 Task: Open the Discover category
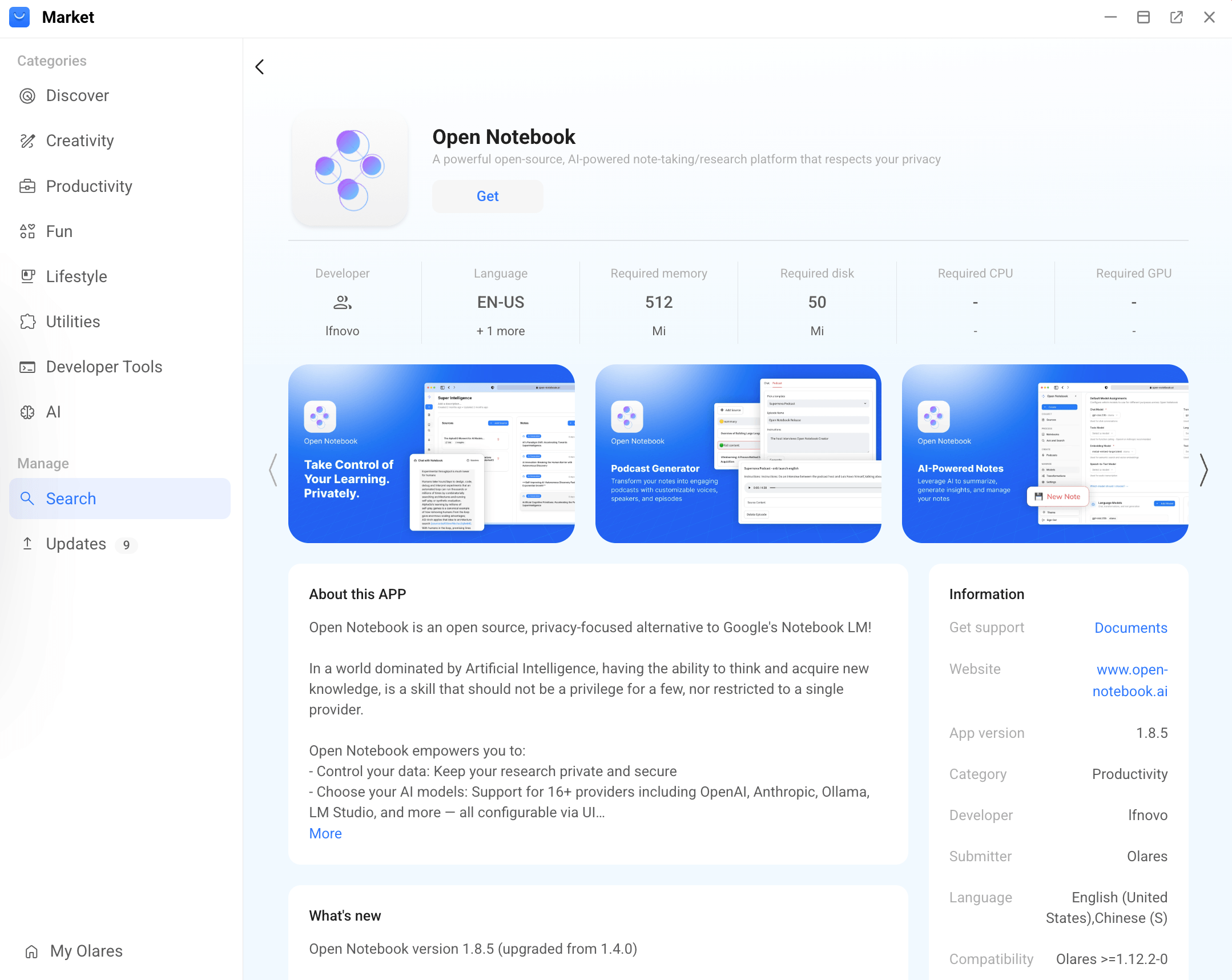pos(120,95)
